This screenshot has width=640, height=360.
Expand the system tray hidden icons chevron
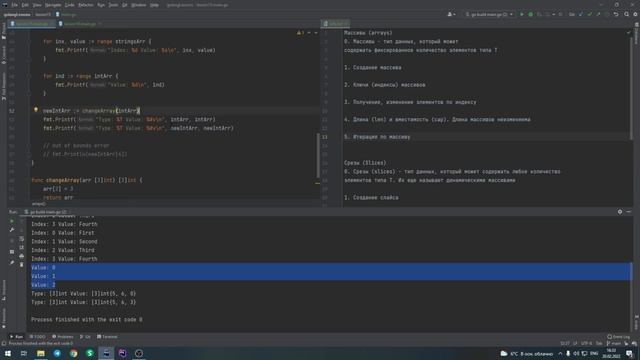tap(560, 353)
